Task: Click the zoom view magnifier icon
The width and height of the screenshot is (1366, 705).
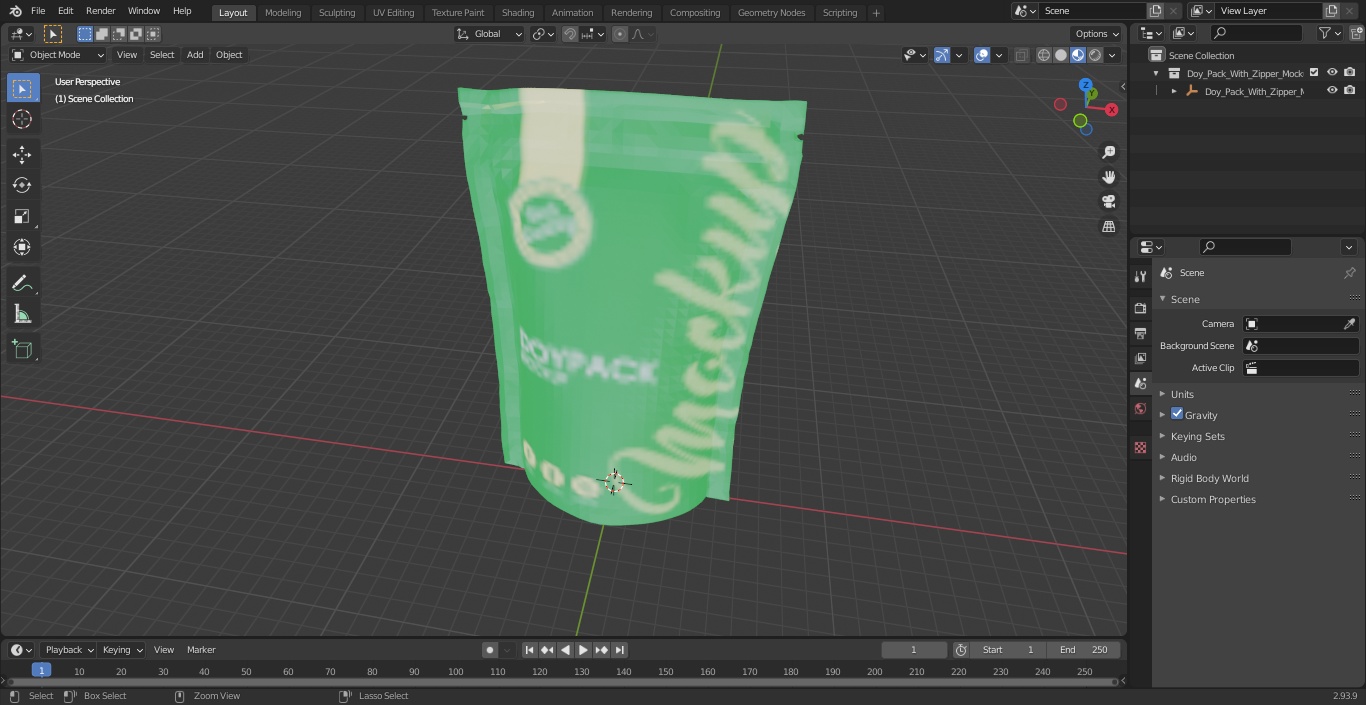Action: click(1108, 152)
